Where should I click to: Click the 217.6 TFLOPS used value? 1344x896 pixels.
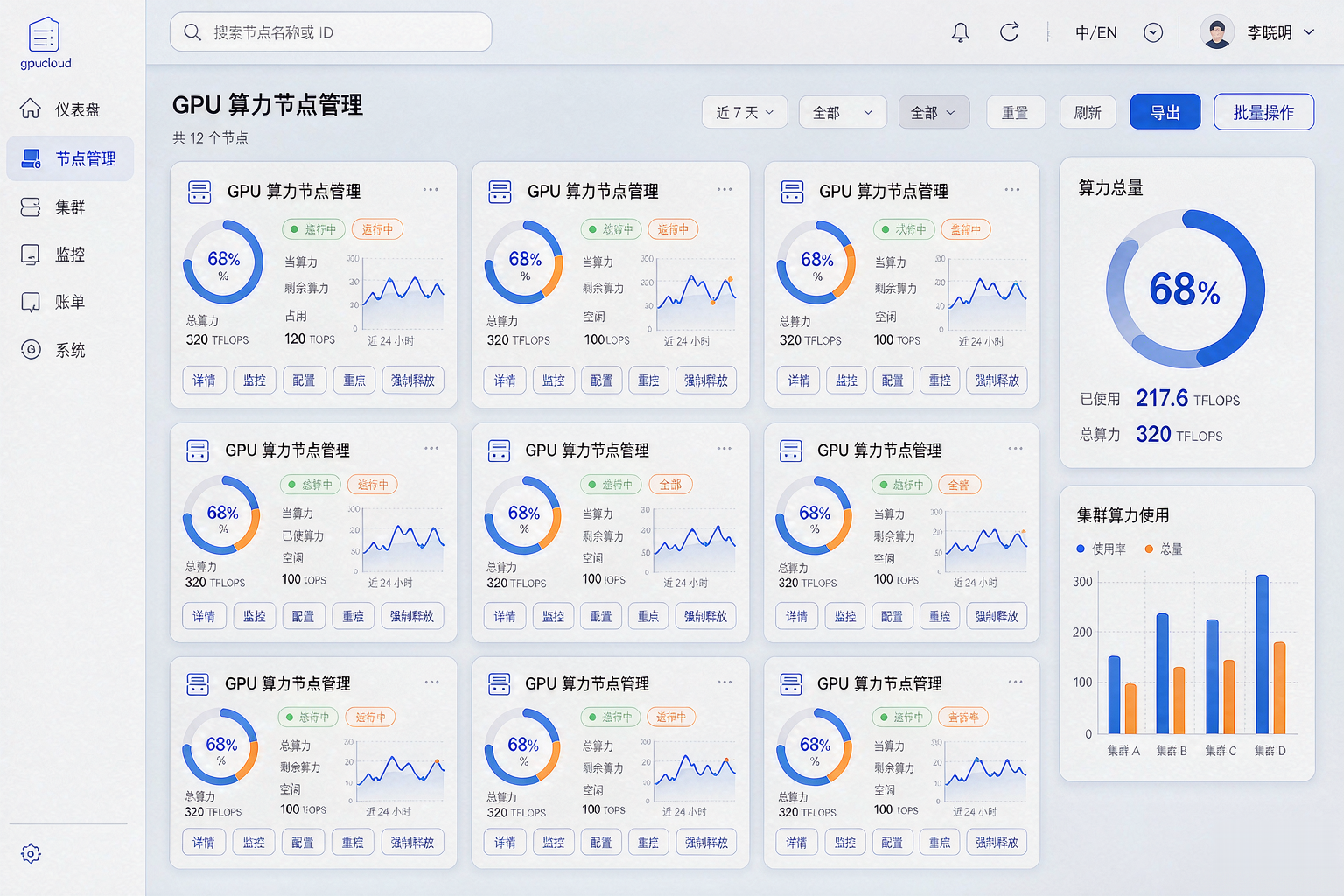[x=1187, y=399]
